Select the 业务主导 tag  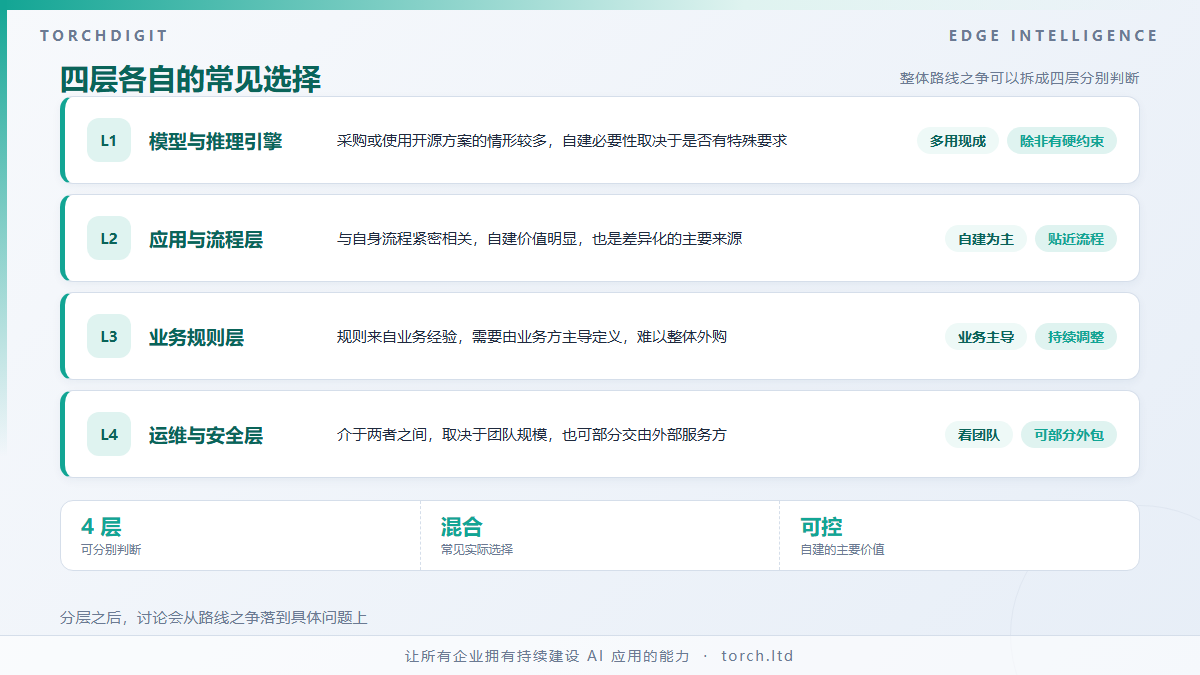(x=986, y=337)
